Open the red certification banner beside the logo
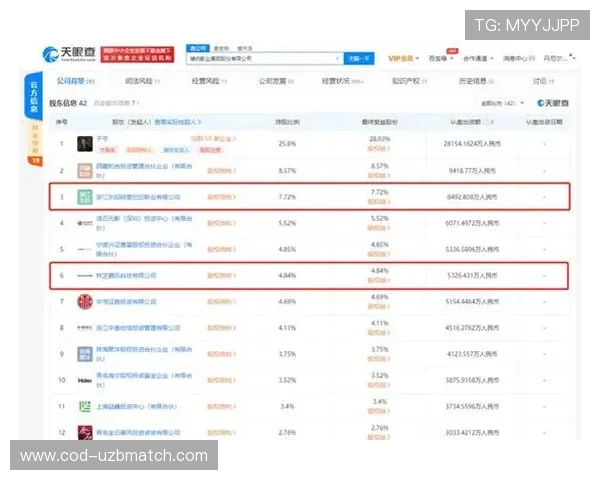 coord(137,54)
